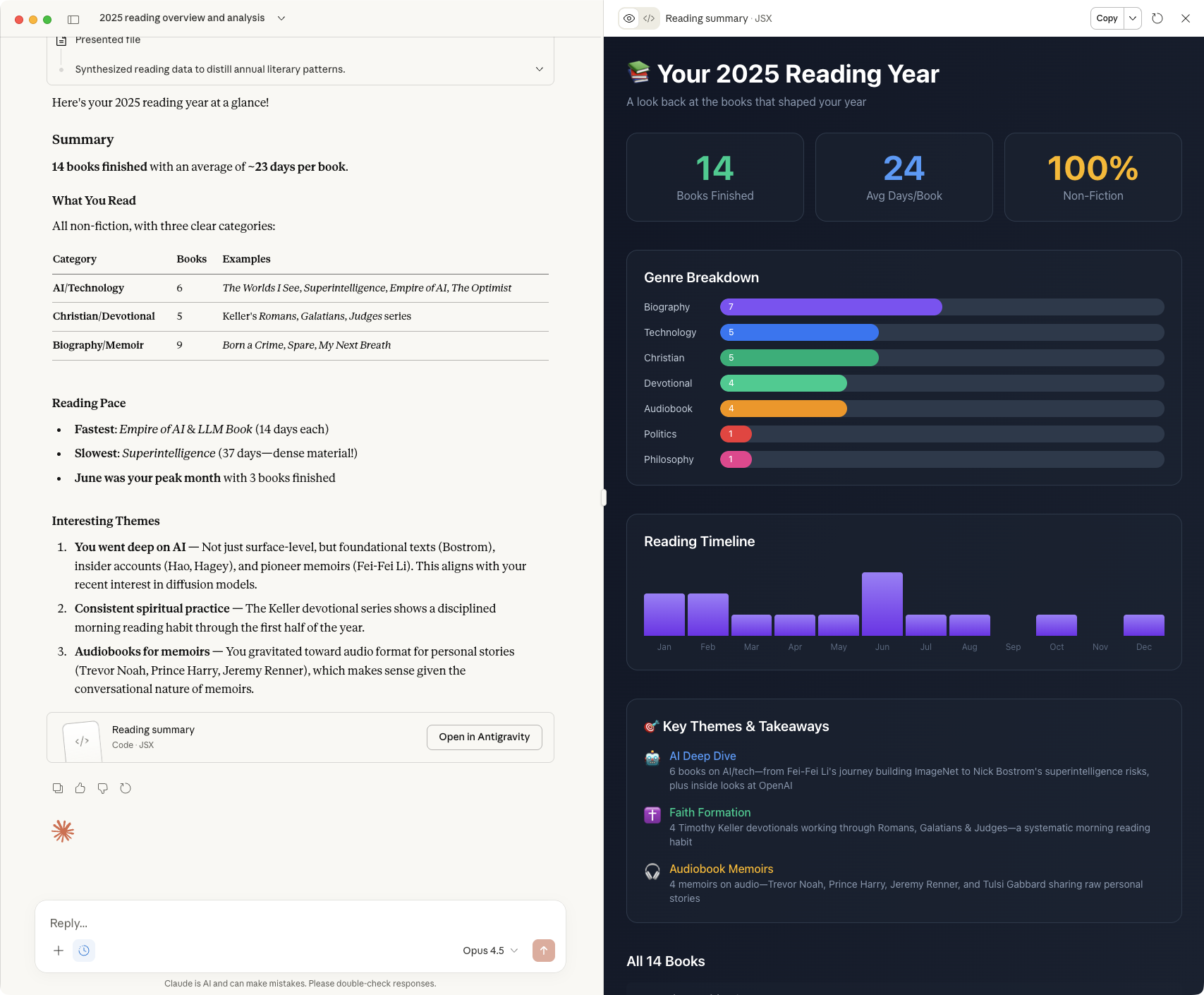The width and height of the screenshot is (1204, 995).
Task: Copy Claude's response using the copy icon
Action: (x=57, y=788)
